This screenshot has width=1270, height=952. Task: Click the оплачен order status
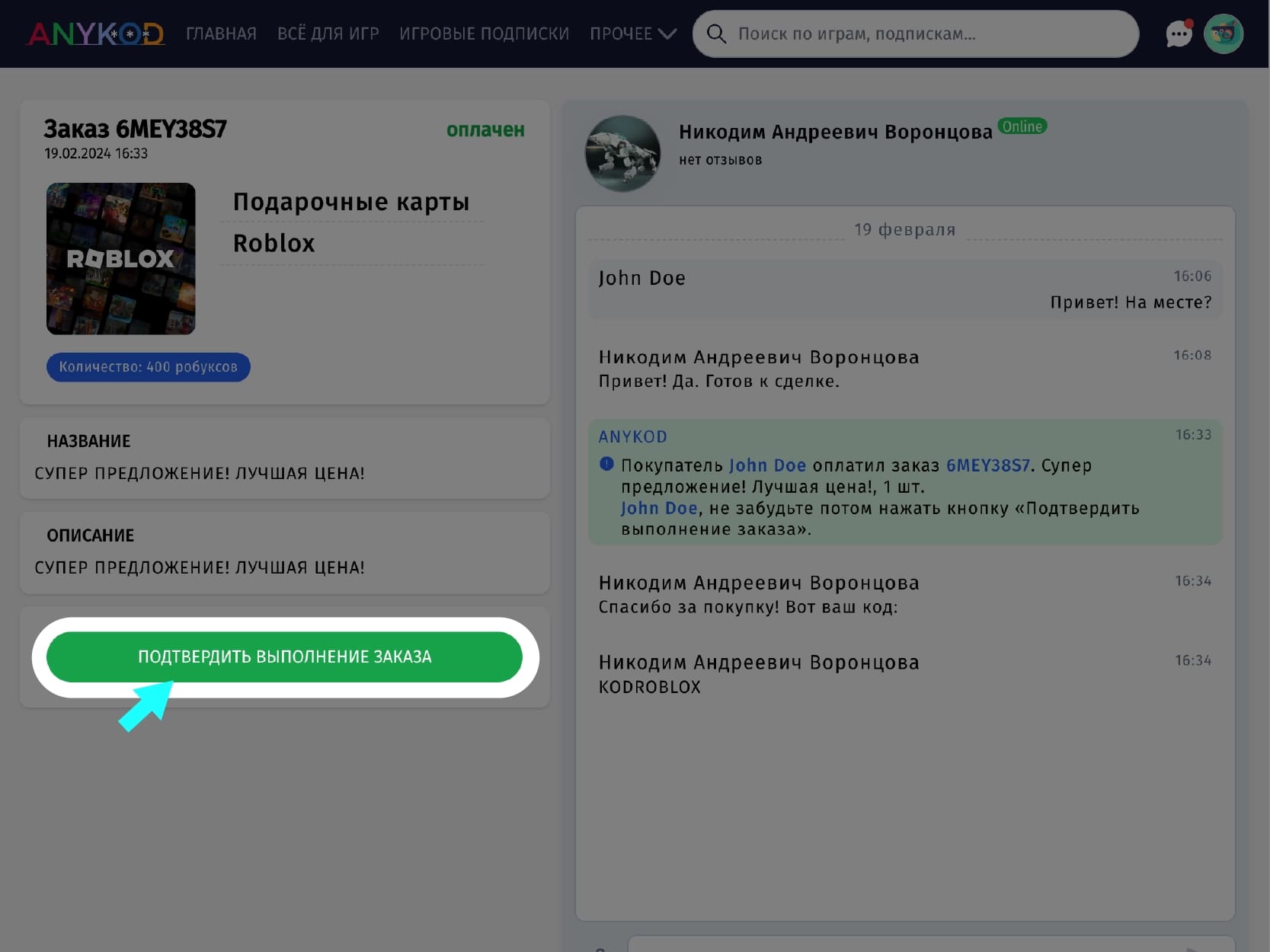[485, 130]
